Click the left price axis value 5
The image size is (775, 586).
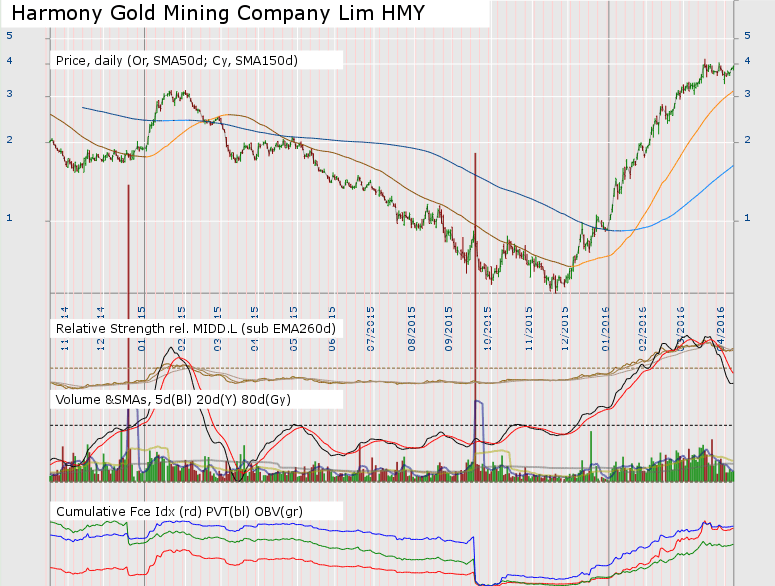tap(9, 36)
